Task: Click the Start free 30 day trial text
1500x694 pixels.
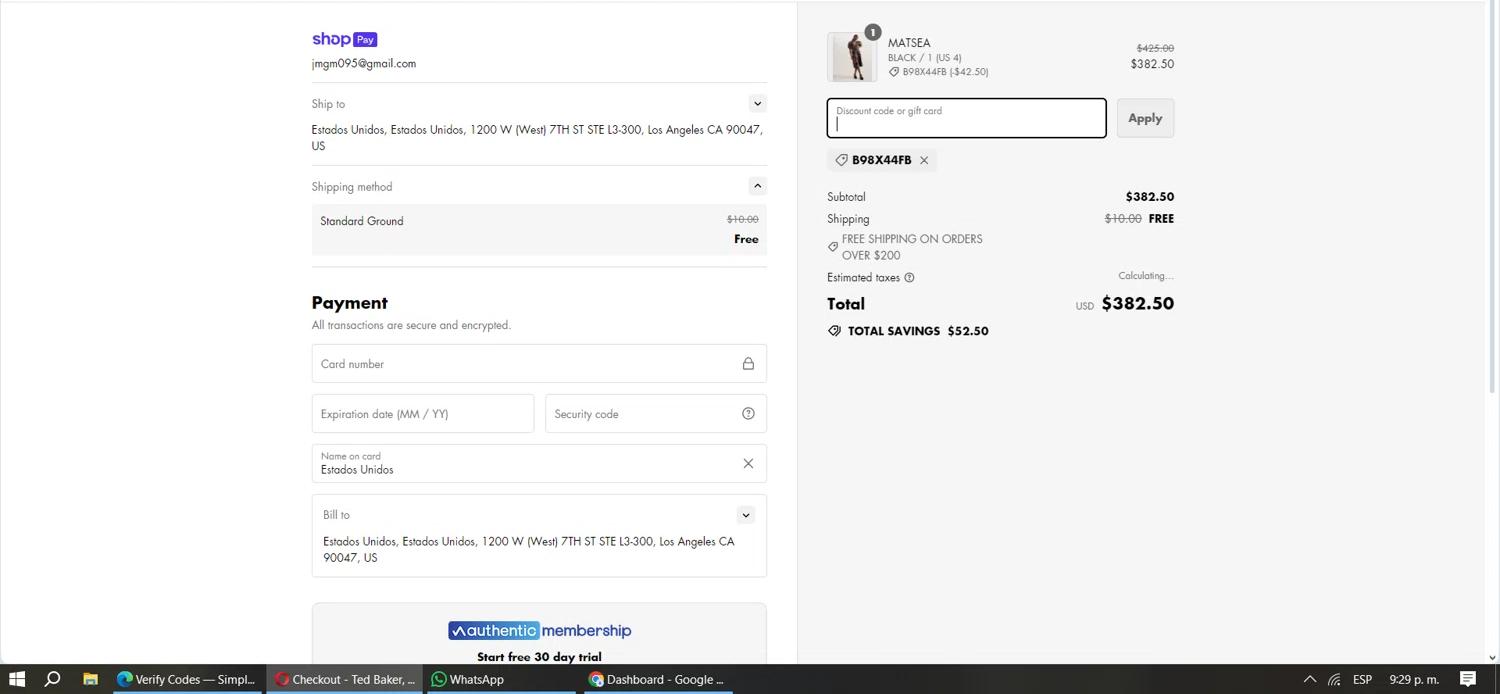Action: [x=539, y=657]
